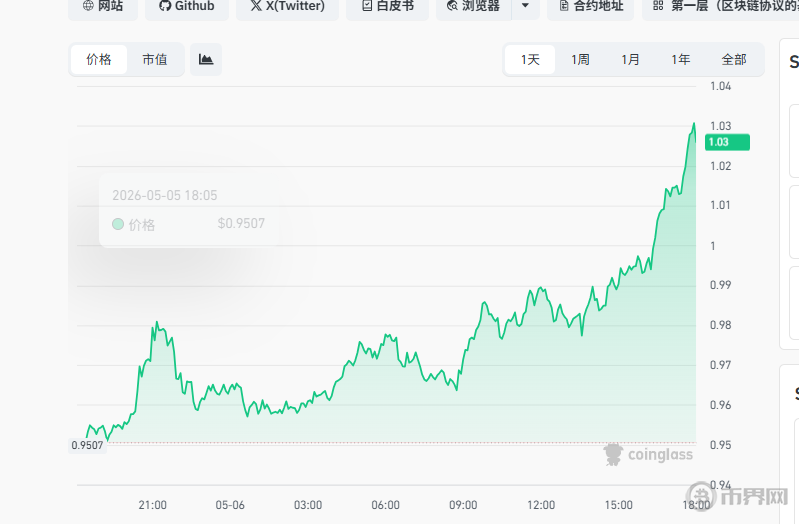Switch to the 市值 market cap tab
The height and width of the screenshot is (524, 799).
click(155, 60)
